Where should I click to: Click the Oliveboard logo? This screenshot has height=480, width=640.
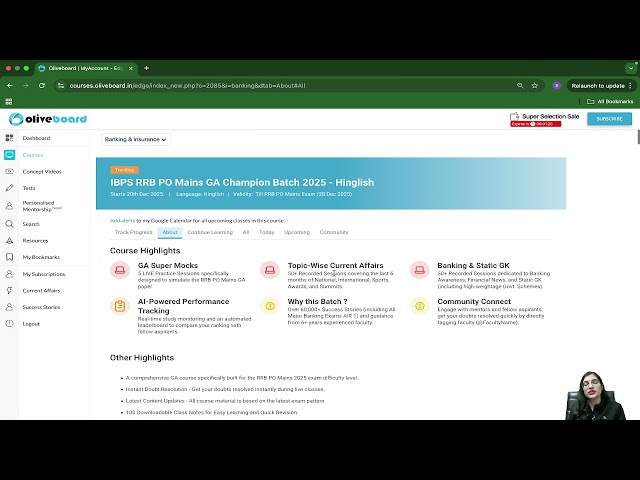(x=48, y=118)
